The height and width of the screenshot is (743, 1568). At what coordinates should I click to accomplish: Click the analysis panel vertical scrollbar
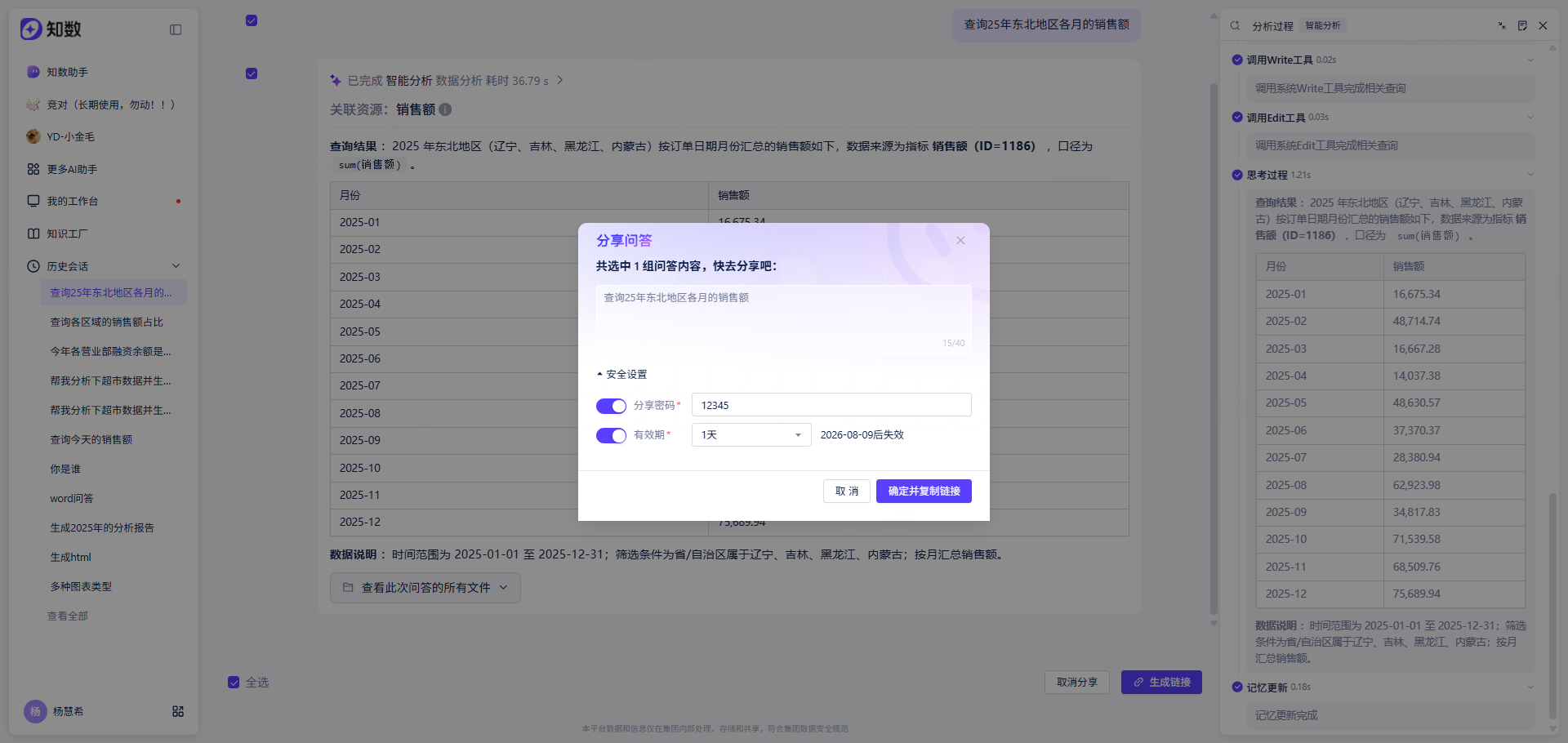[1552, 604]
